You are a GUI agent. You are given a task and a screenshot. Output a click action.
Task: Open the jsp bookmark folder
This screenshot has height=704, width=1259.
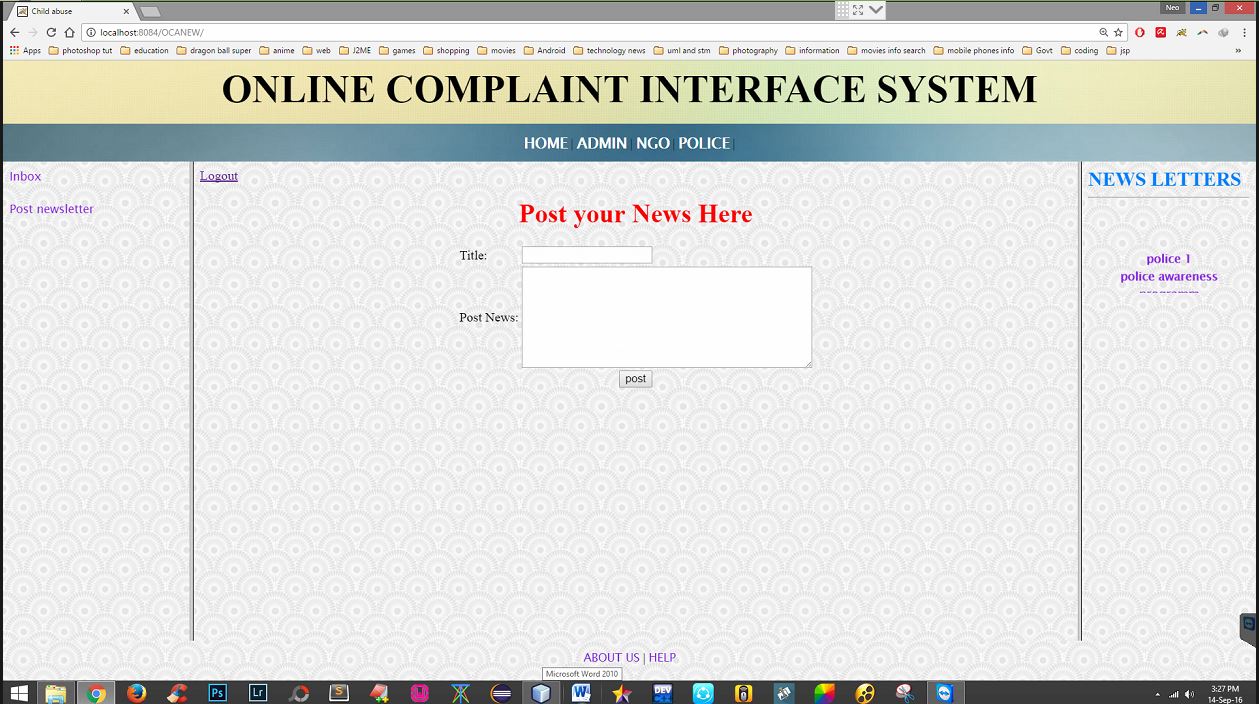pos(1118,50)
